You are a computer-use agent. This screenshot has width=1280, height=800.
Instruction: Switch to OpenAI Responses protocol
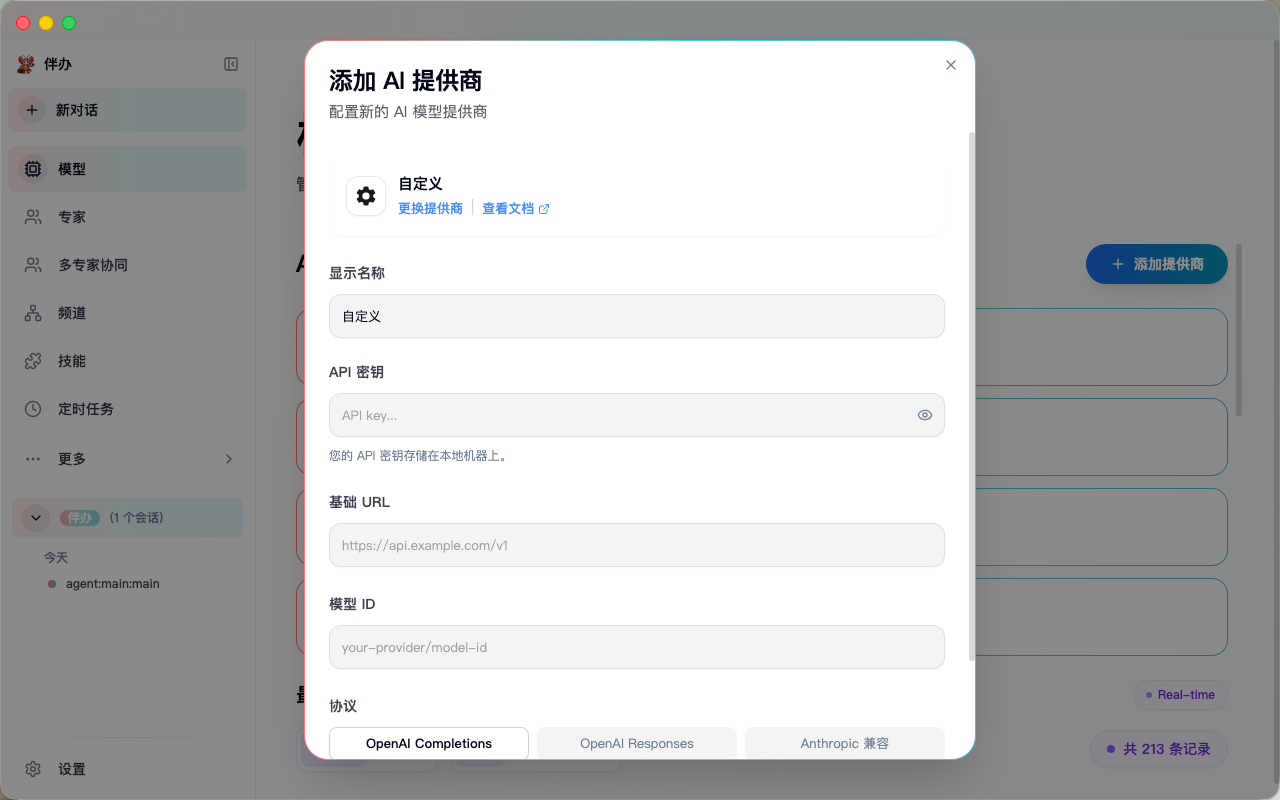(636, 743)
